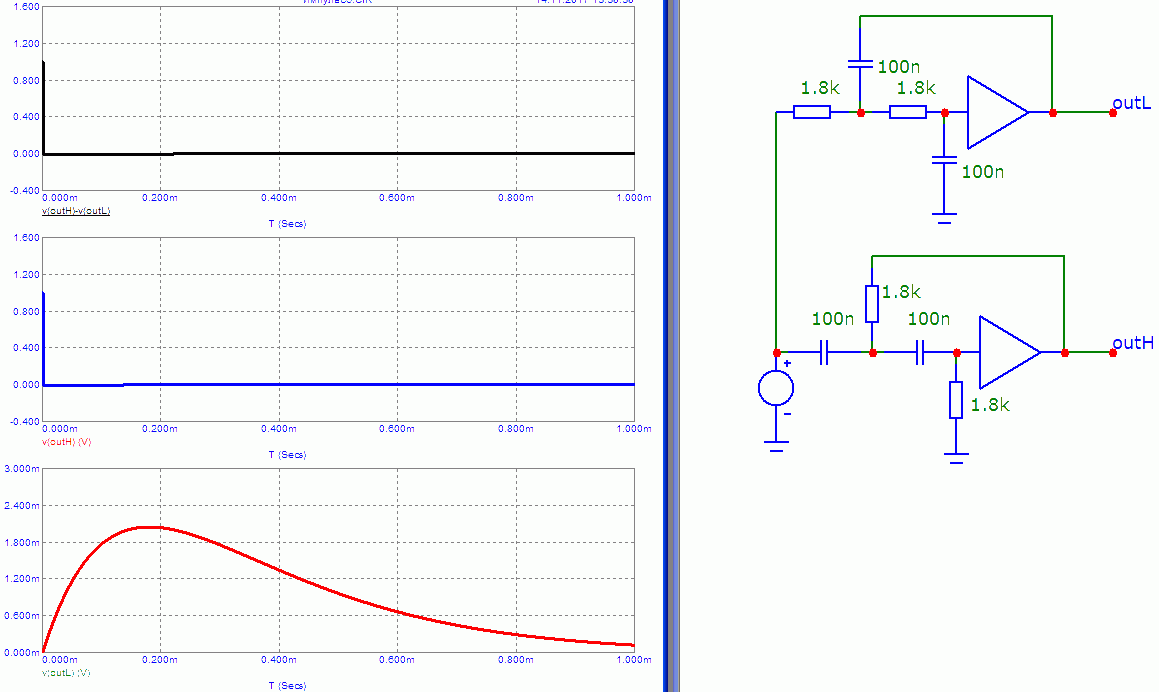Select the input series resistor of the outL filter

click(x=812, y=112)
